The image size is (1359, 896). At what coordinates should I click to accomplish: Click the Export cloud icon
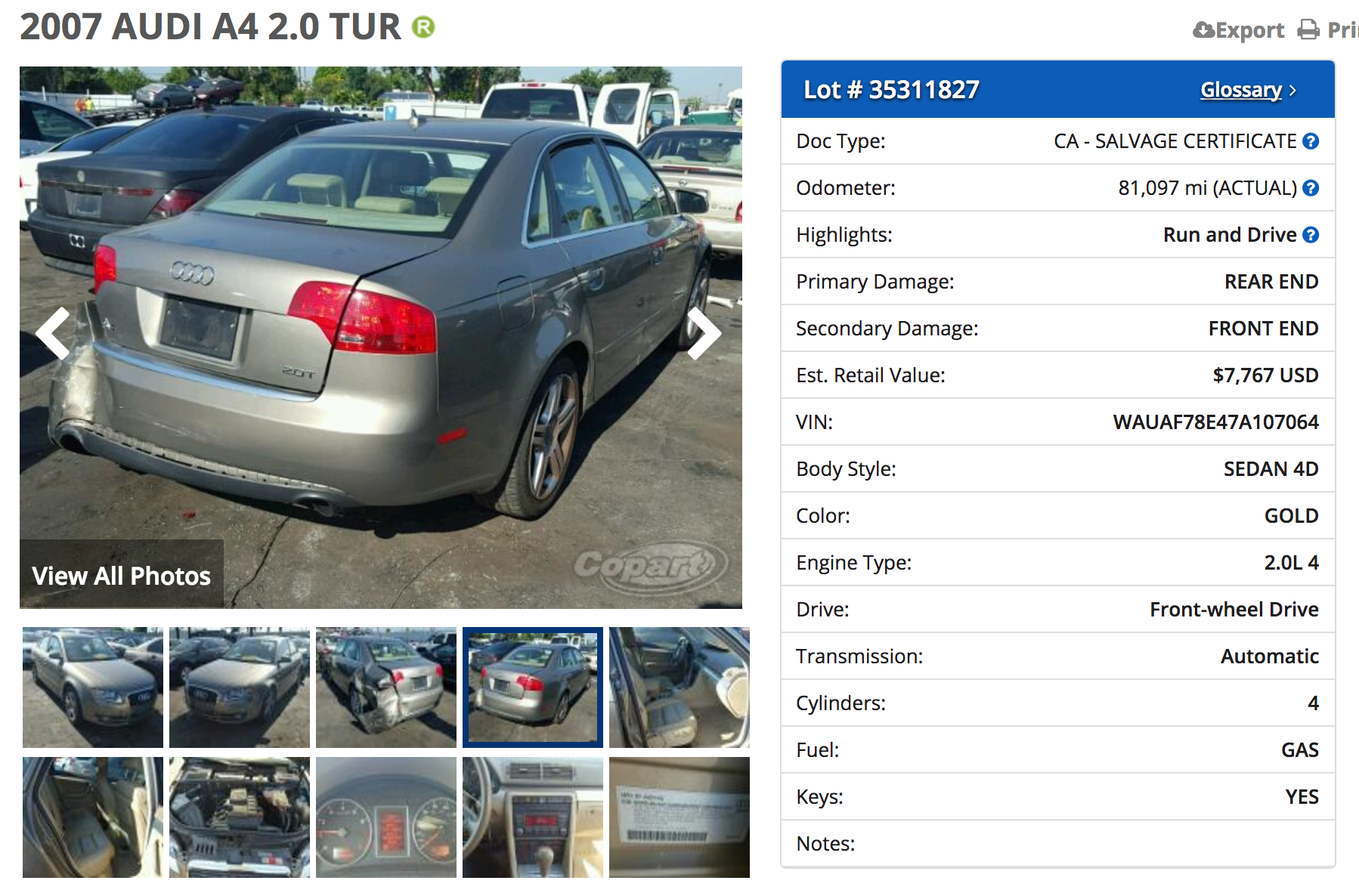(1203, 30)
